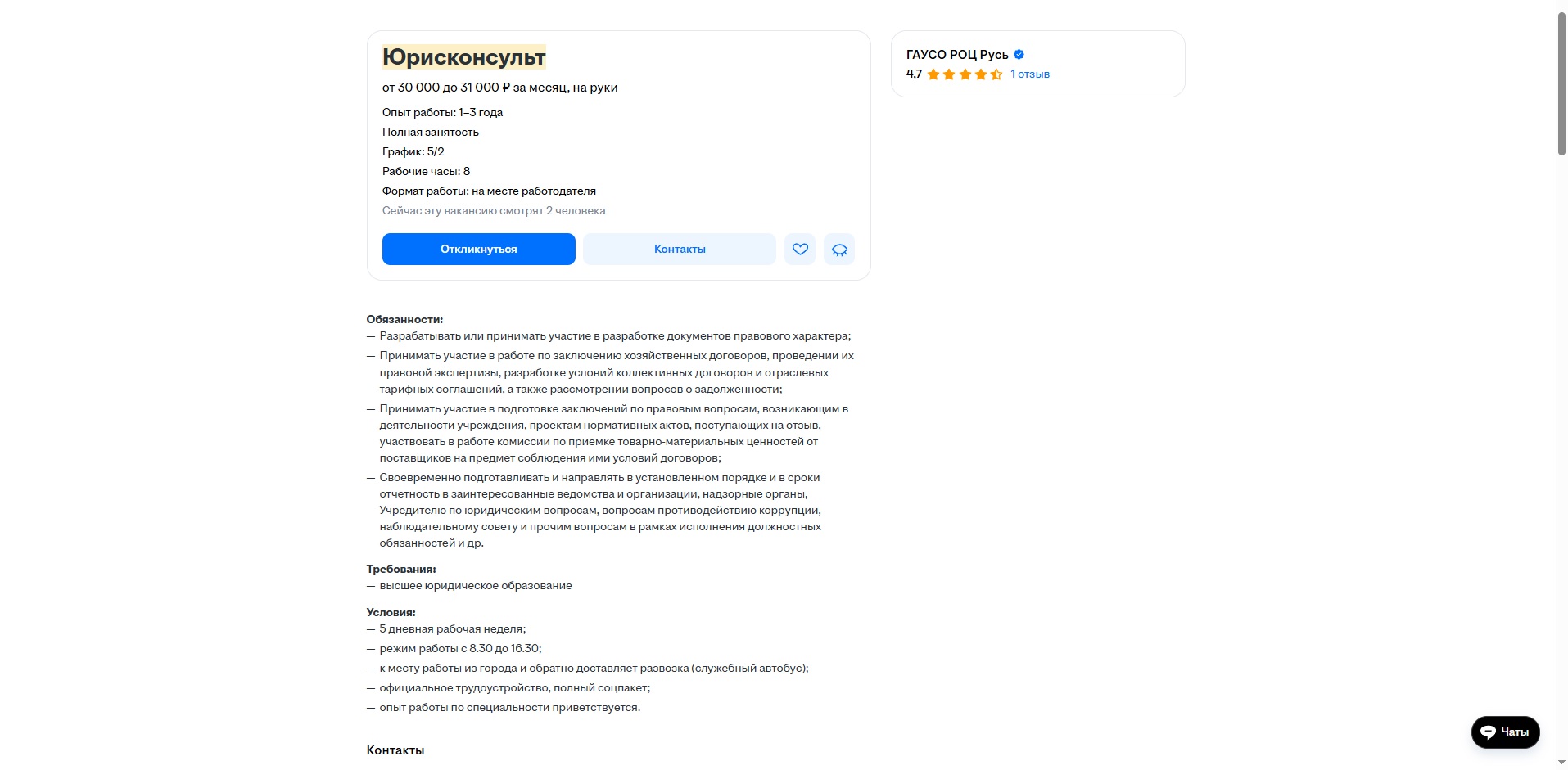Click the half-filled fifth rating star
Image resolution: width=1568 pixels, height=770 pixels.
point(996,74)
